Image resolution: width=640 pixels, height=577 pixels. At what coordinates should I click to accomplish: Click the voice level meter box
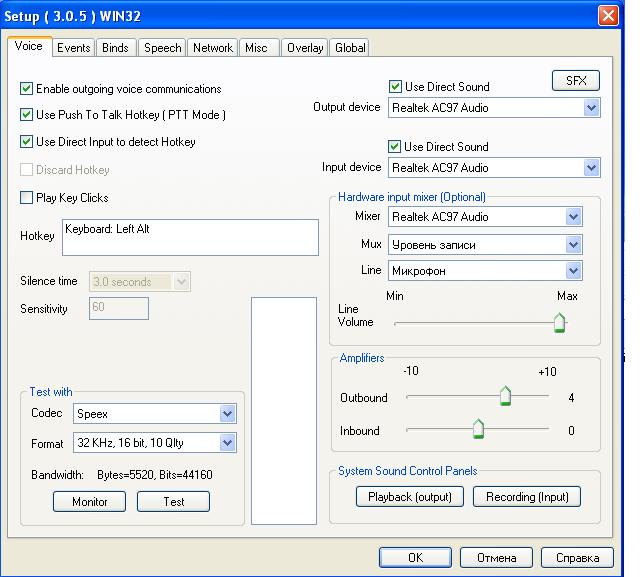(x=284, y=411)
